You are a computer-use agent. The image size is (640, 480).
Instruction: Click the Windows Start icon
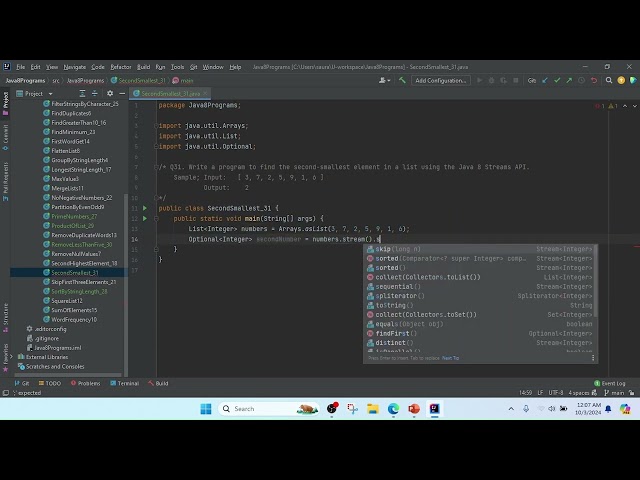pyautogui.click(x=206, y=409)
